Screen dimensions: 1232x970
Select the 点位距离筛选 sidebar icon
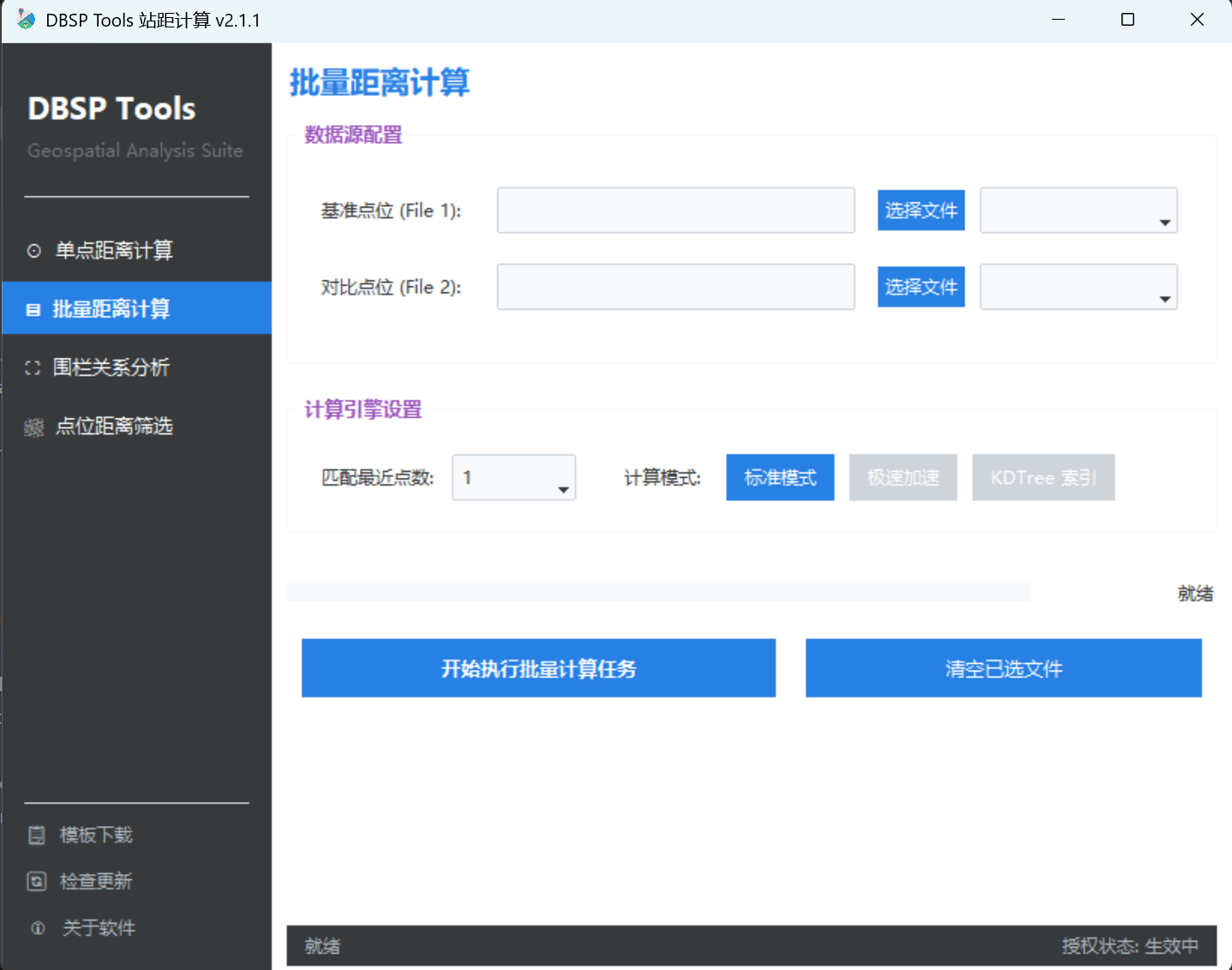coord(34,425)
